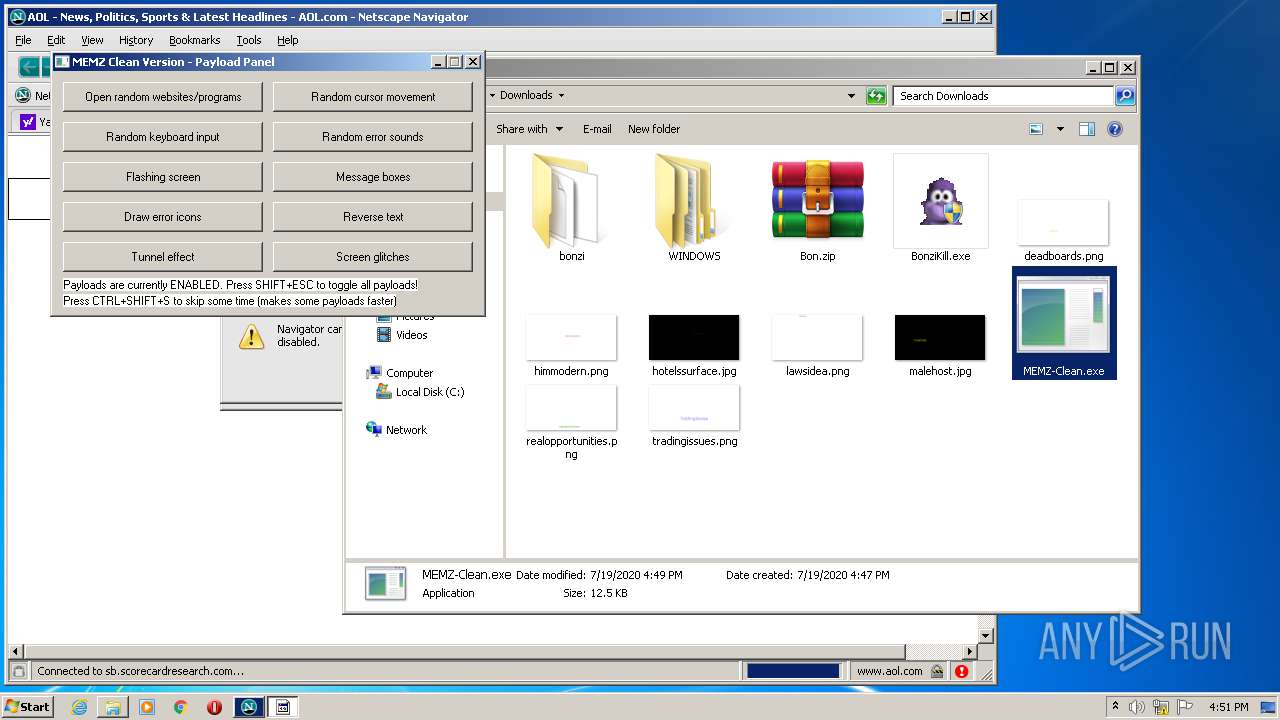Select the malehost.jpg thumbnail
Image resolution: width=1280 pixels, height=720 pixels.
click(940, 337)
